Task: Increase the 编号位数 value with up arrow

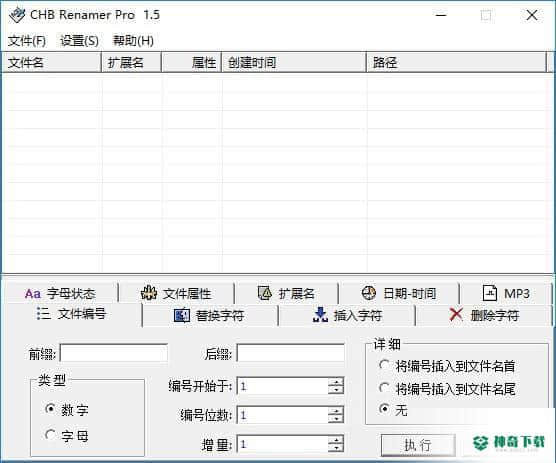Action: click(336, 411)
